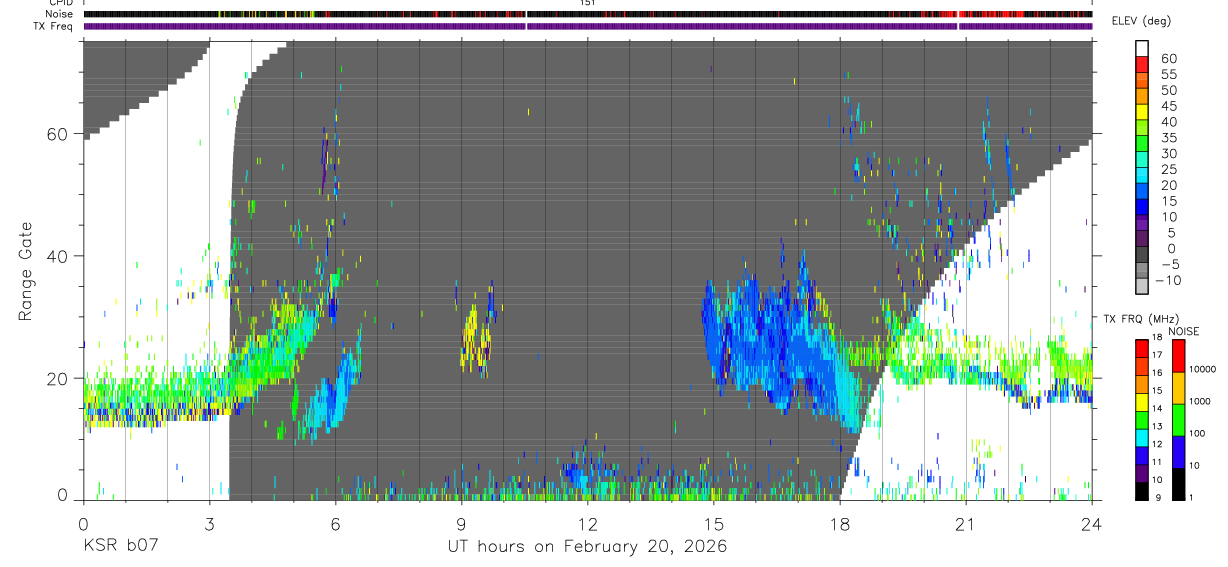Click the 'NOISE' legend title above noise colorbar

1185,331
